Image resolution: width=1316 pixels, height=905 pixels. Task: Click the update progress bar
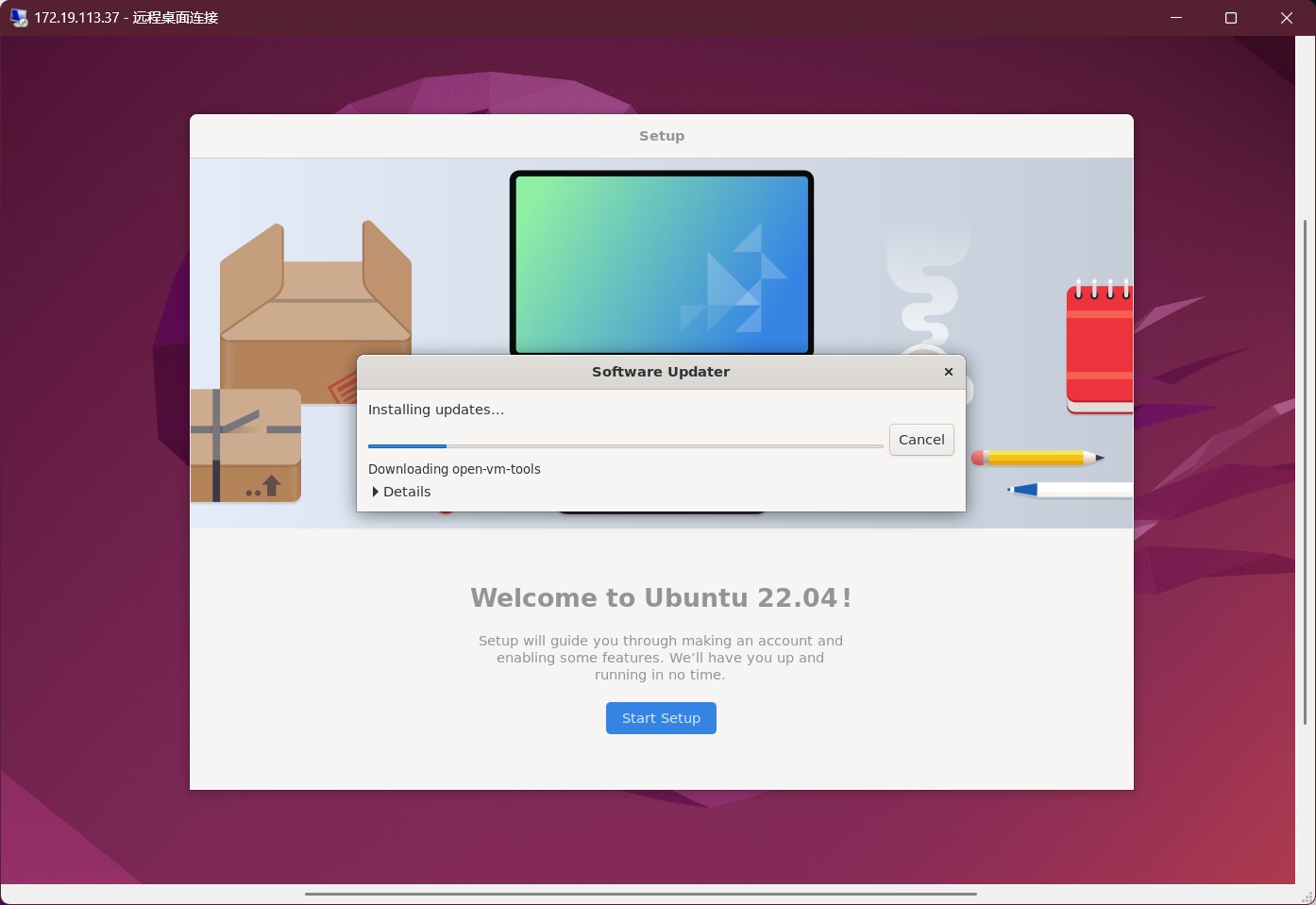626,446
